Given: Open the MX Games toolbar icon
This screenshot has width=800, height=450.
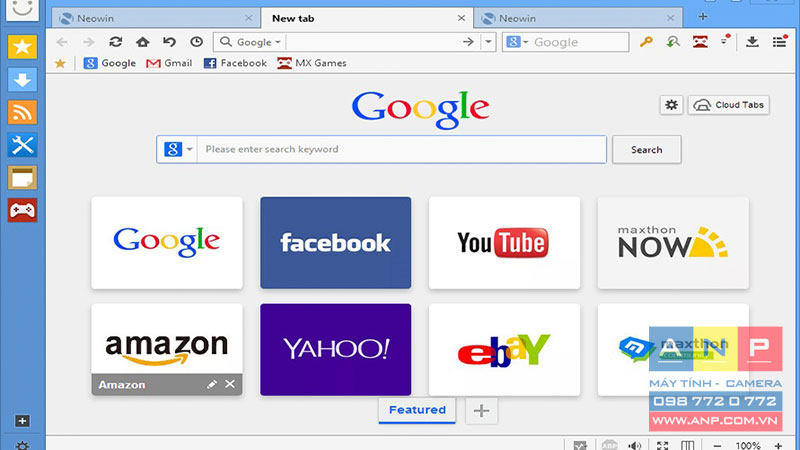Looking at the screenshot, I should [700, 42].
